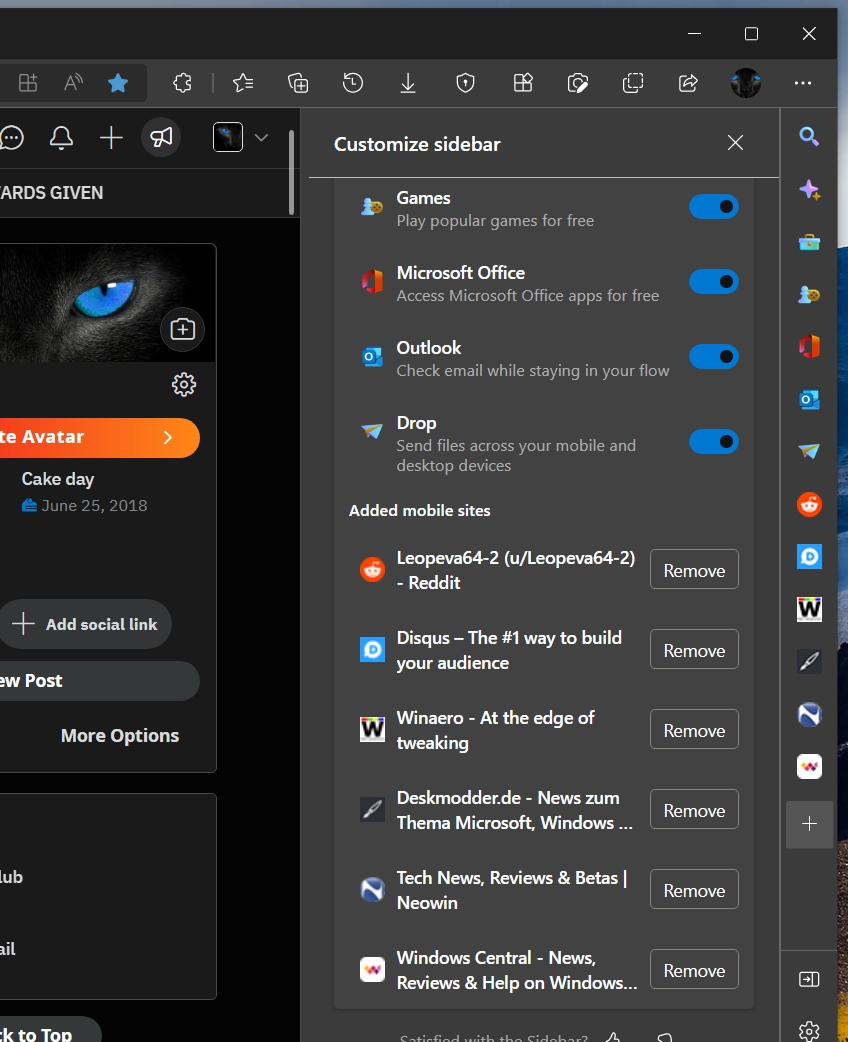Image resolution: width=848 pixels, height=1042 pixels.
Task: Click the Outlook row label text
Action: (x=429, y=348)
